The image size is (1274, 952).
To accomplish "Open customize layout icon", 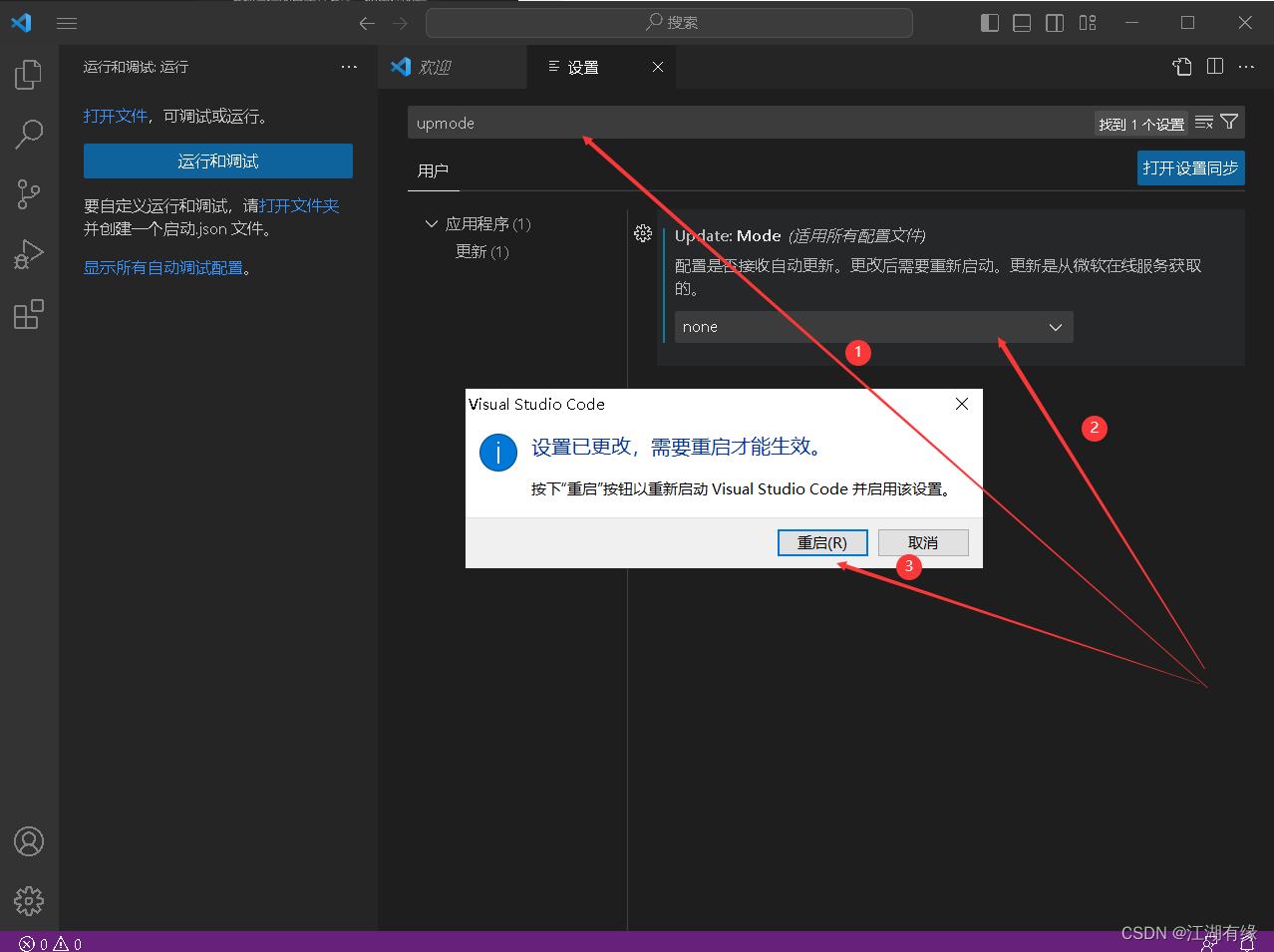I will [x=1088, y=23].
